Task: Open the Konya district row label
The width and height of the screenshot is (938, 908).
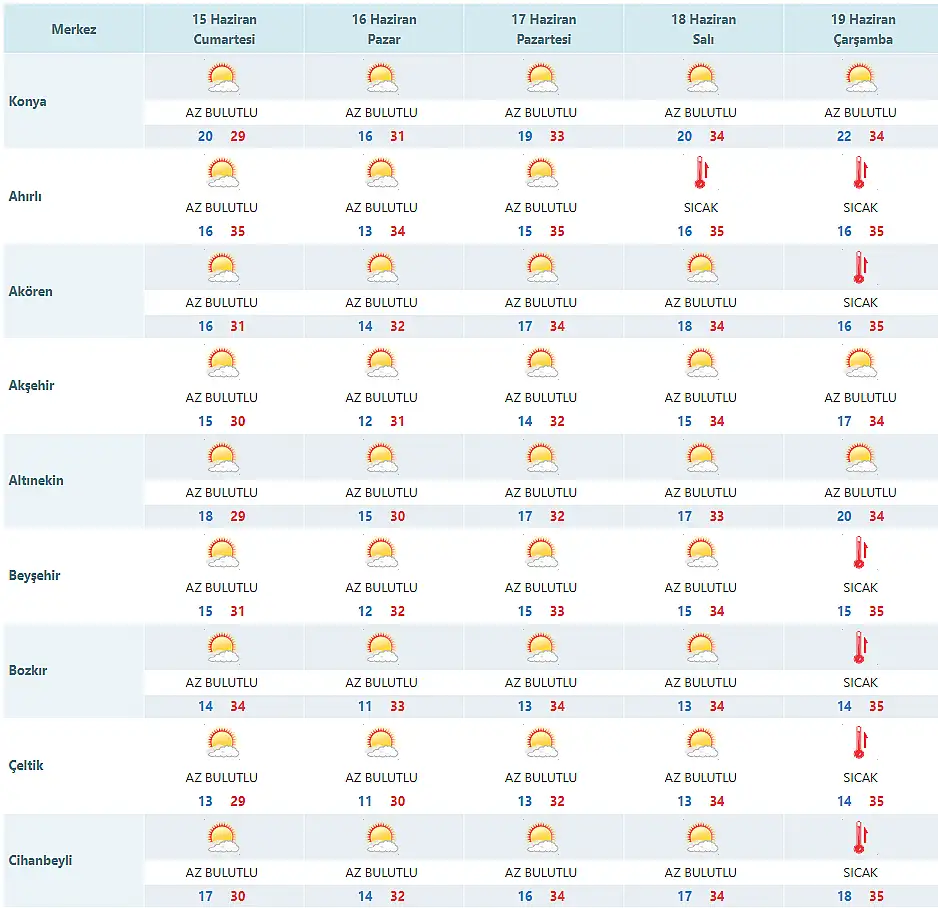Action: (x=27, y=101)
